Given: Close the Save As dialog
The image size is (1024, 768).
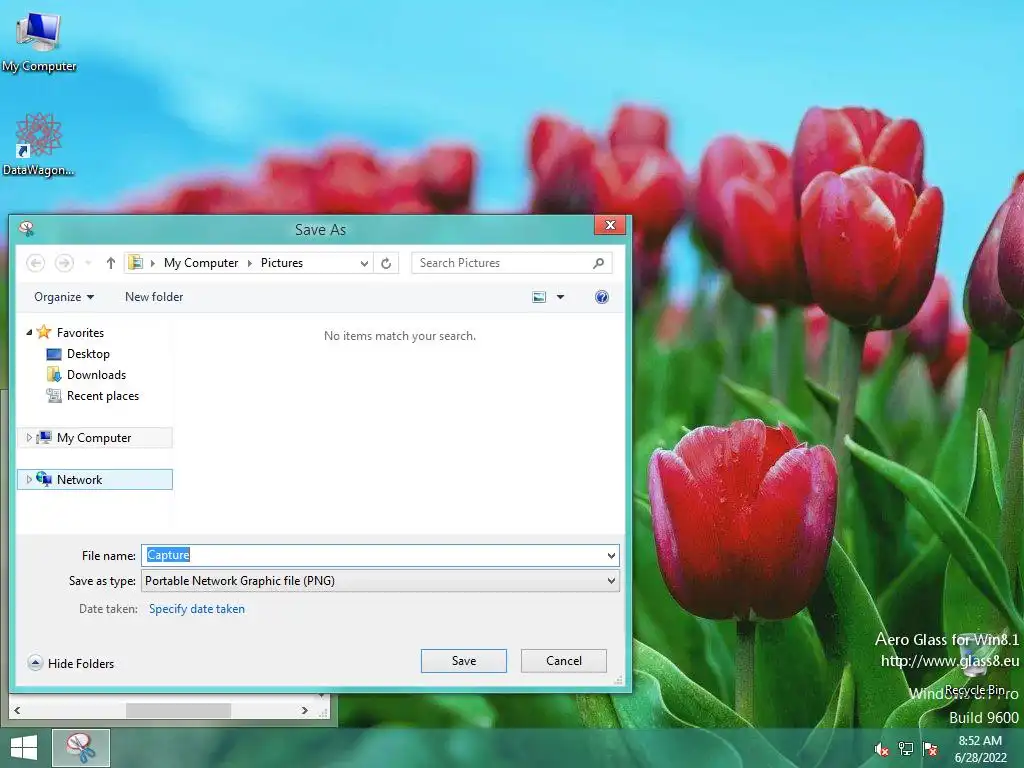Looking at the screenshot, I should point(610,225).
